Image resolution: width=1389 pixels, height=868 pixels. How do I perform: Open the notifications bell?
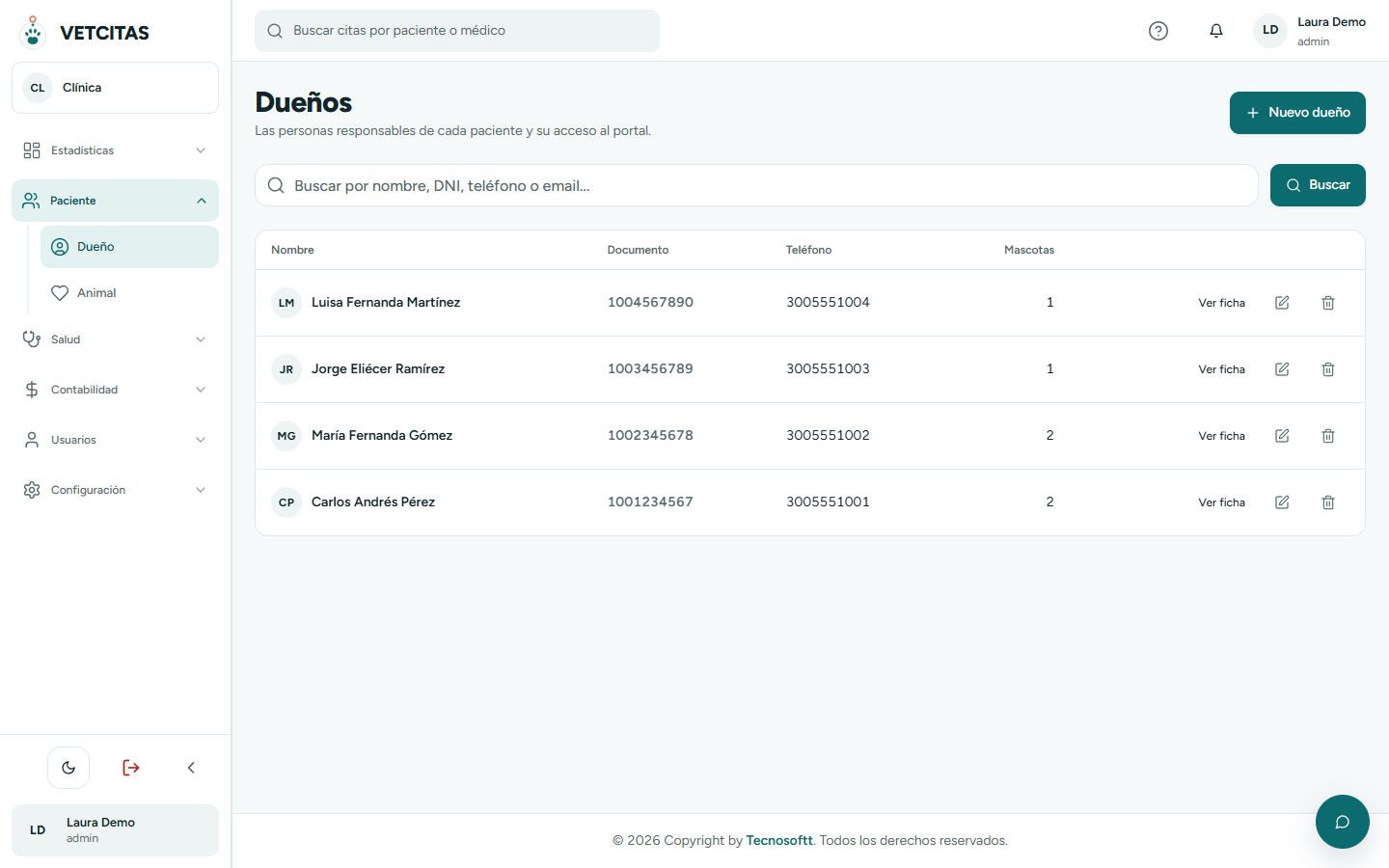coord(1216,31)
